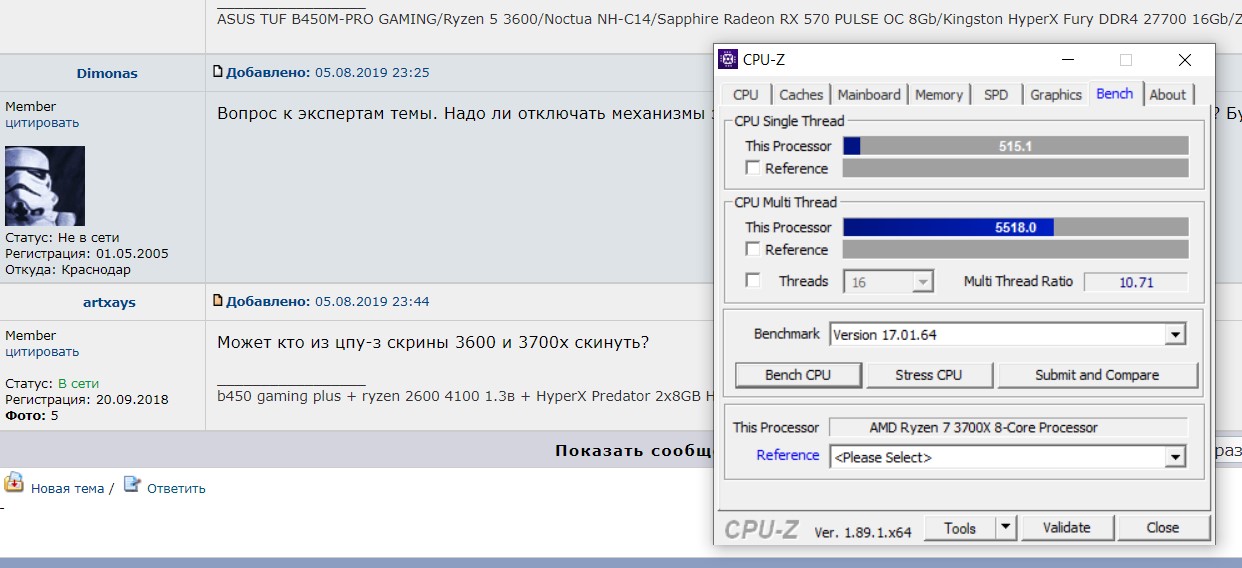Click the multi thread score bar 5518.0

[1016, 227]
